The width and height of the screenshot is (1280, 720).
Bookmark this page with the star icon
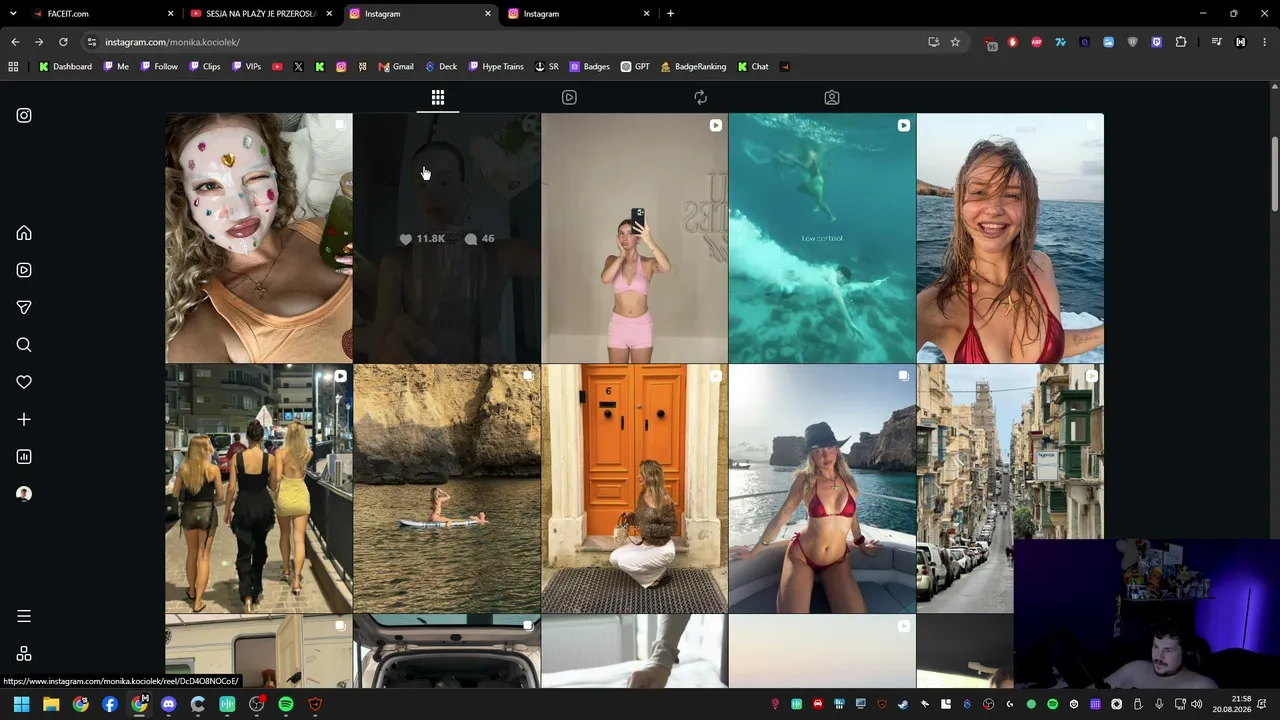pyautogui.click(x=955, y=42)
